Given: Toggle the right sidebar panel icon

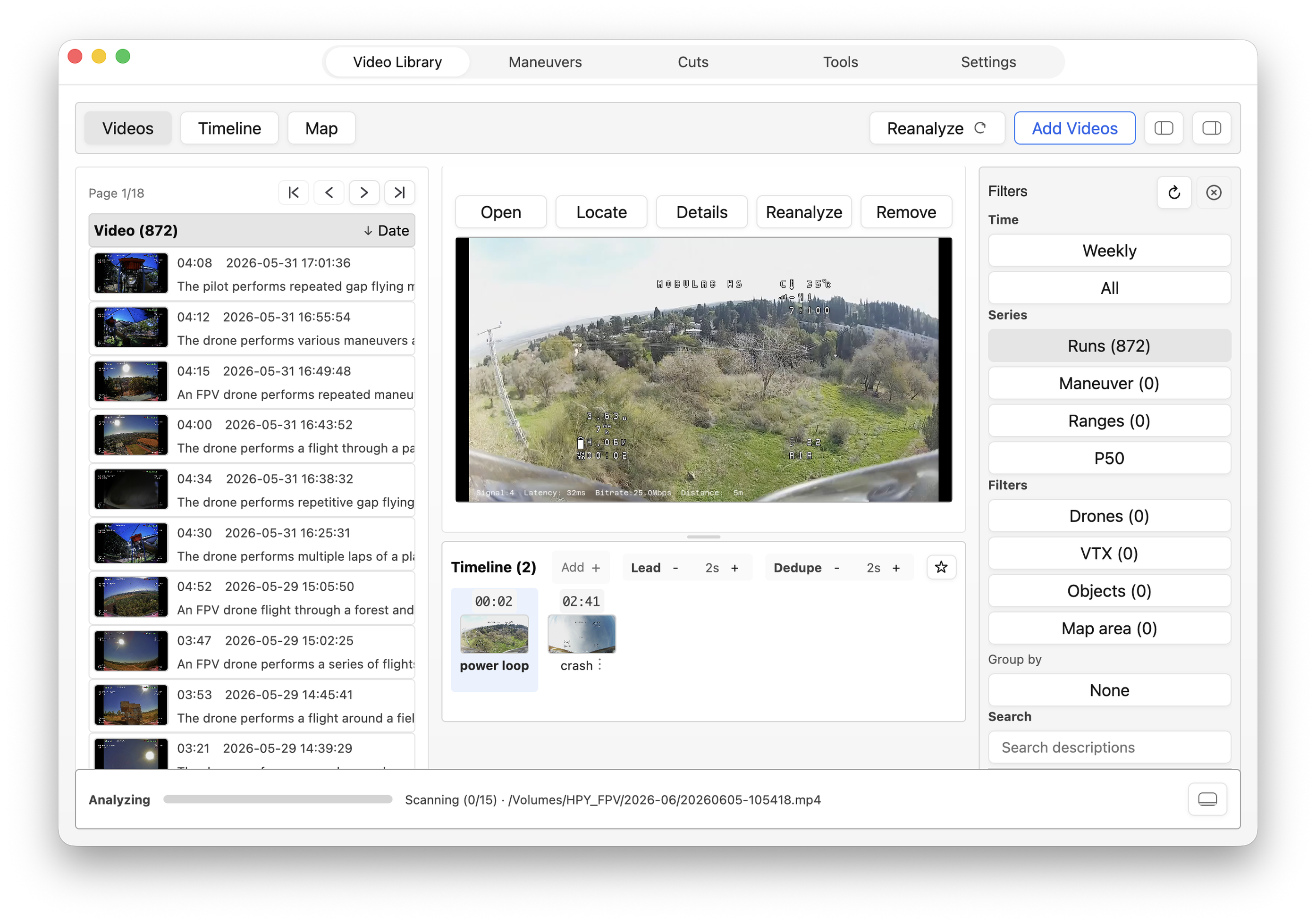Looking at the screenshot, I should point(1211,128).
